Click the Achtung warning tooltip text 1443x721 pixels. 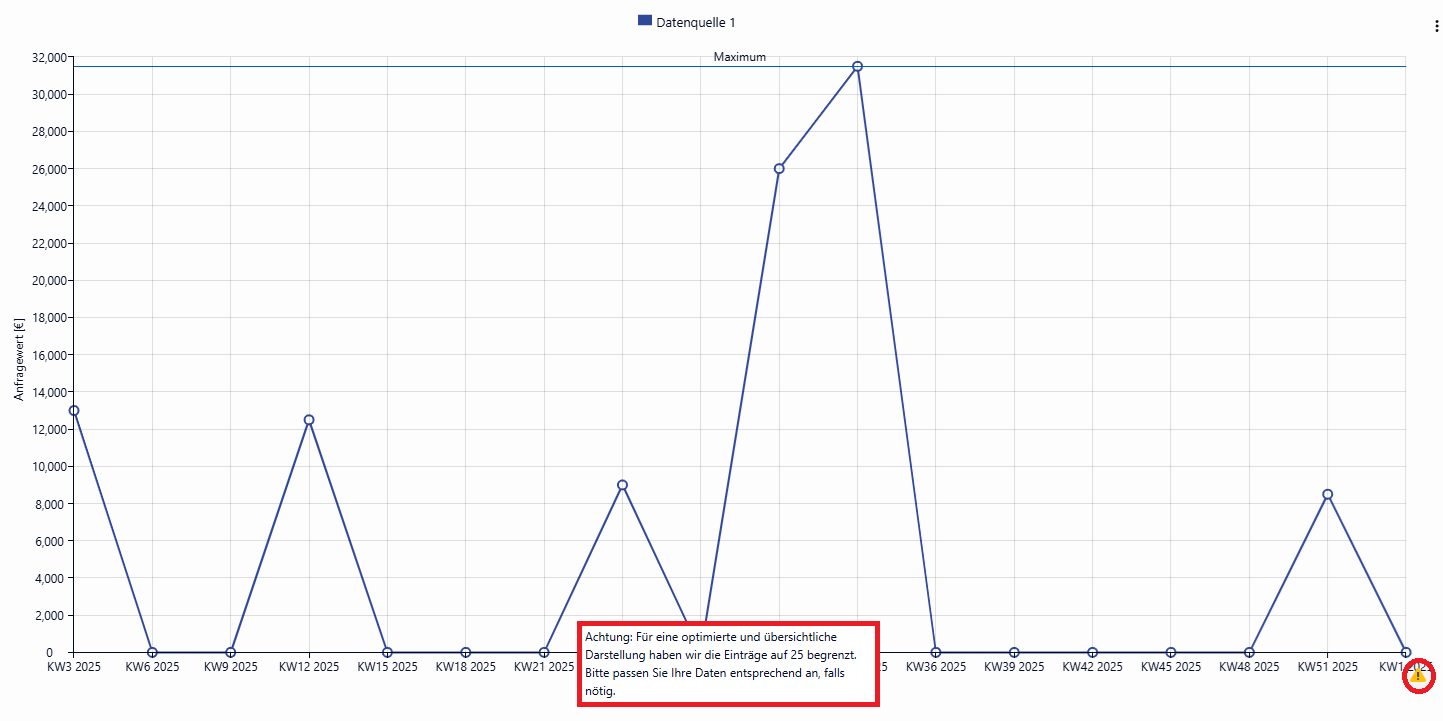point(727,663)
